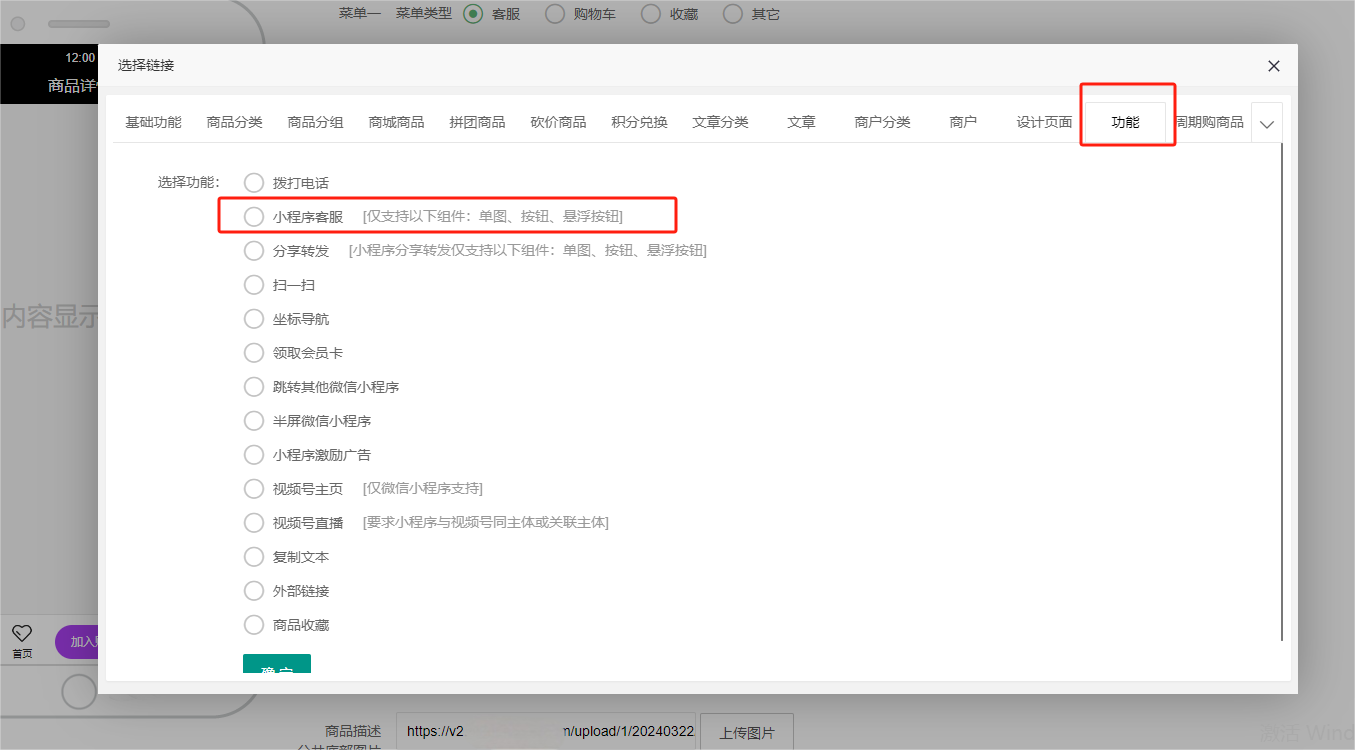Screen dimensions: 1355x750
Task: Open the 商城商品 tab
Action: tap(396, 123)
